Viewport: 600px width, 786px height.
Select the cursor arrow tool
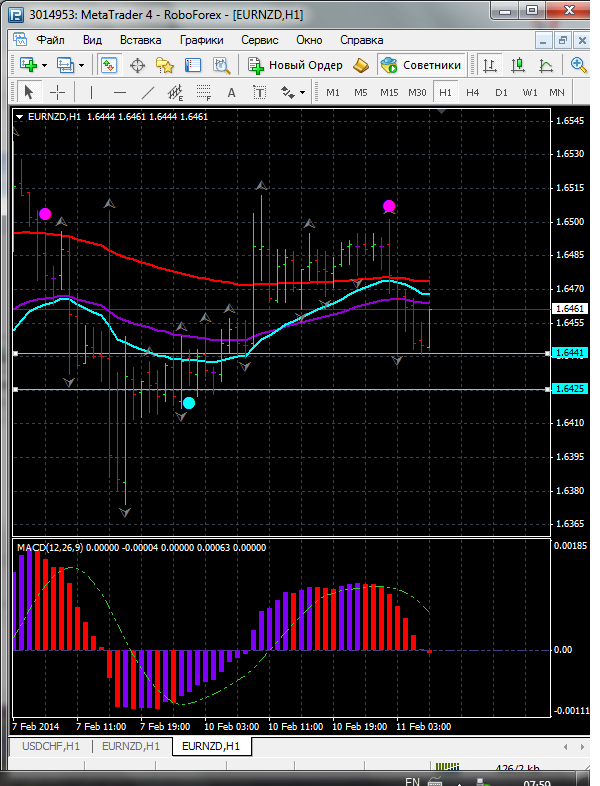29,92
